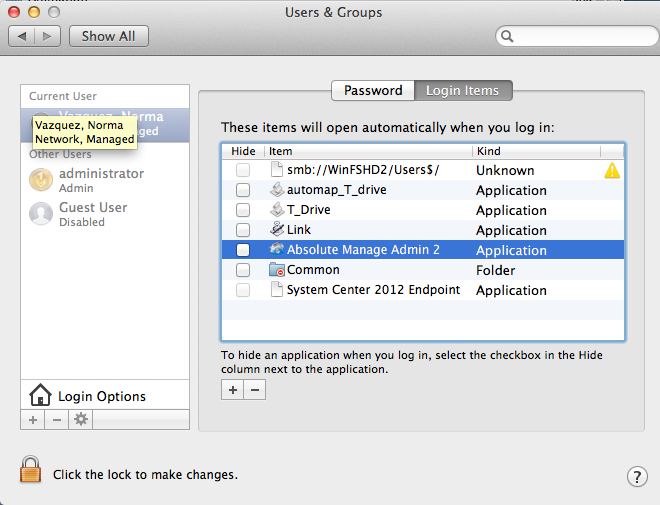
Task: Click the Item column header
Action: click(x=368, y=151)
